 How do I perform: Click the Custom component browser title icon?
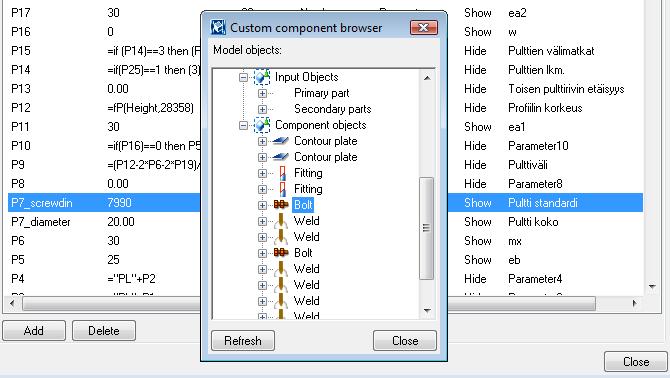point(218,28)
